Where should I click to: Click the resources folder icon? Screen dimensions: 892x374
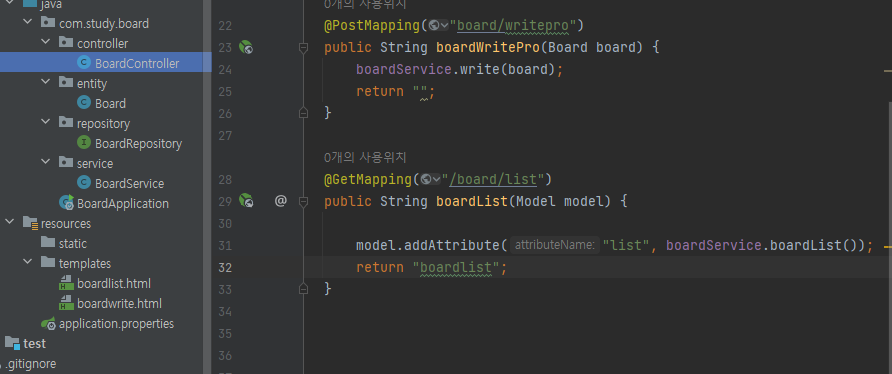point(30,223)
